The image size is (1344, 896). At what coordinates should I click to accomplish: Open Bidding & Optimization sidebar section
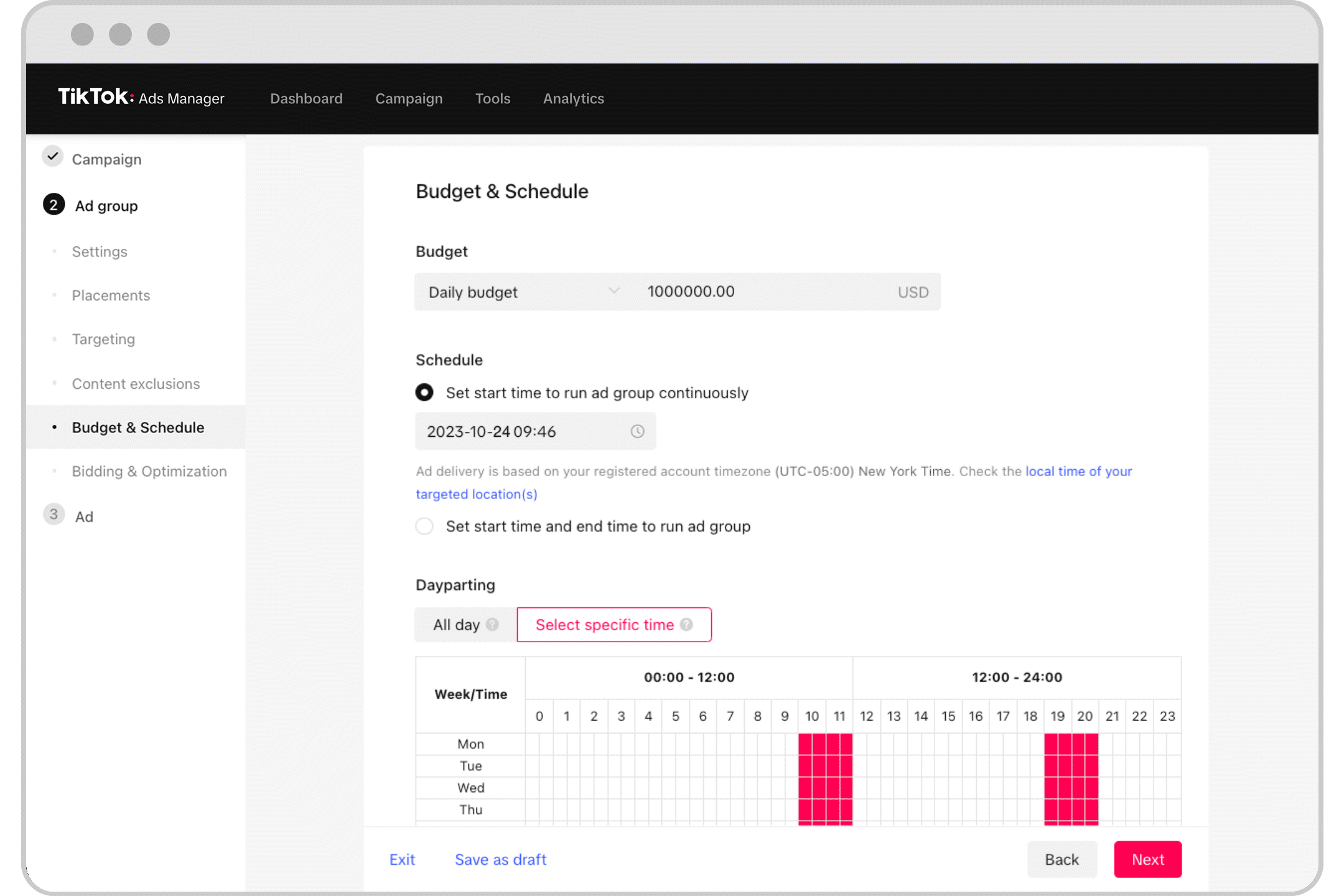tap(149, 471)
